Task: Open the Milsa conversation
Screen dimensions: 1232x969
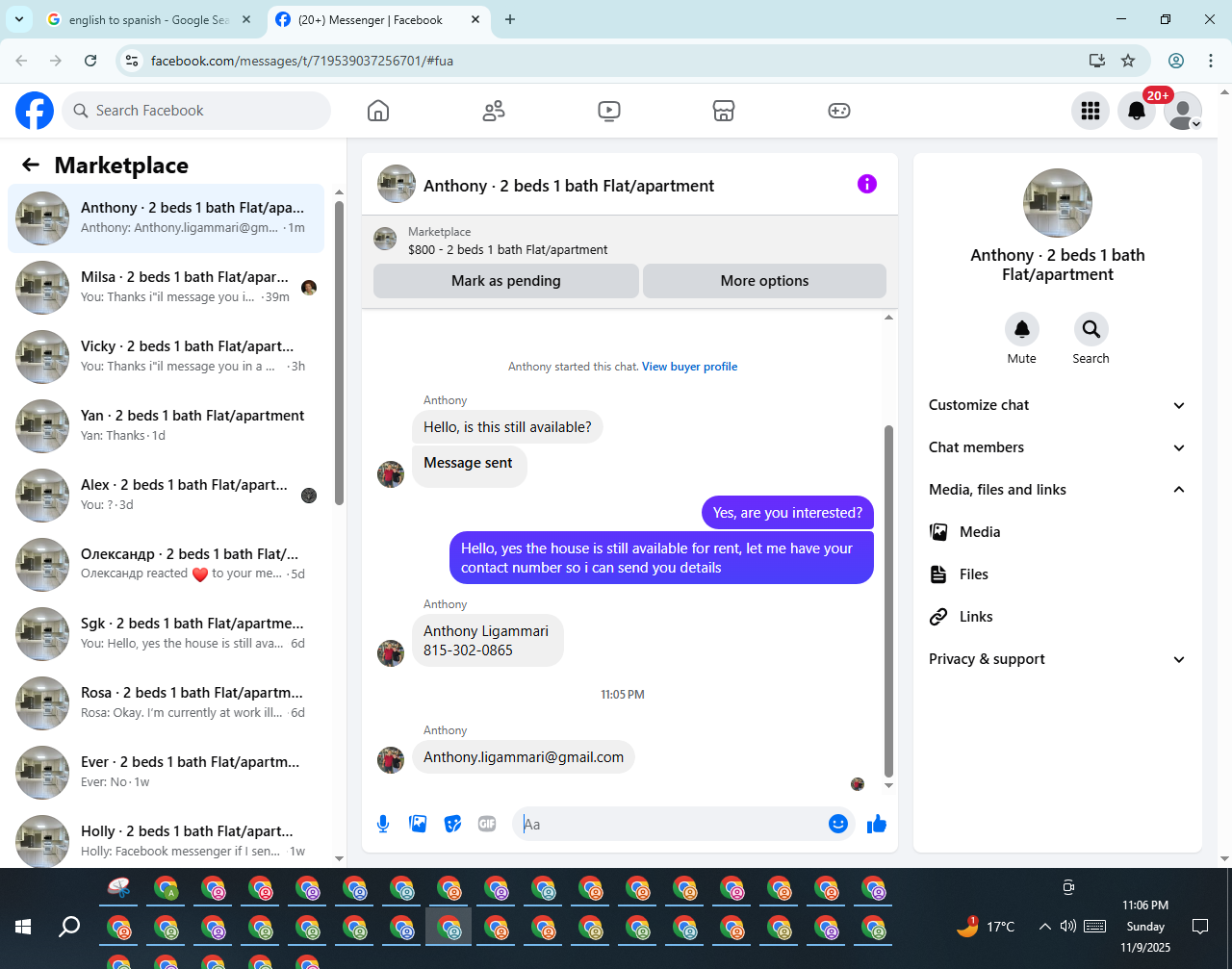Action: 167,288
